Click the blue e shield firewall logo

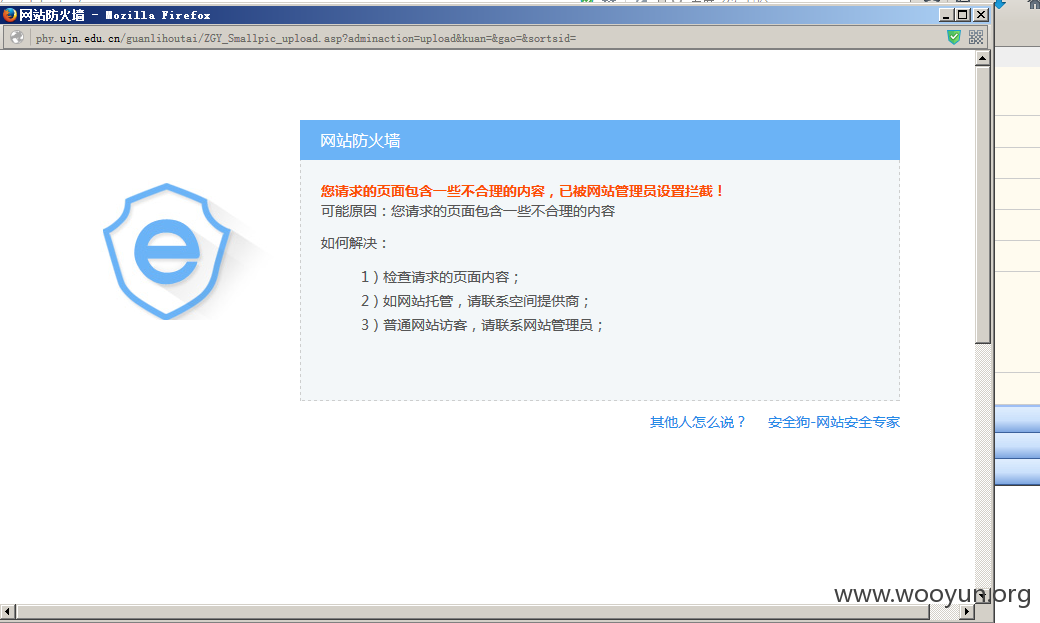(x=167, y=251)
